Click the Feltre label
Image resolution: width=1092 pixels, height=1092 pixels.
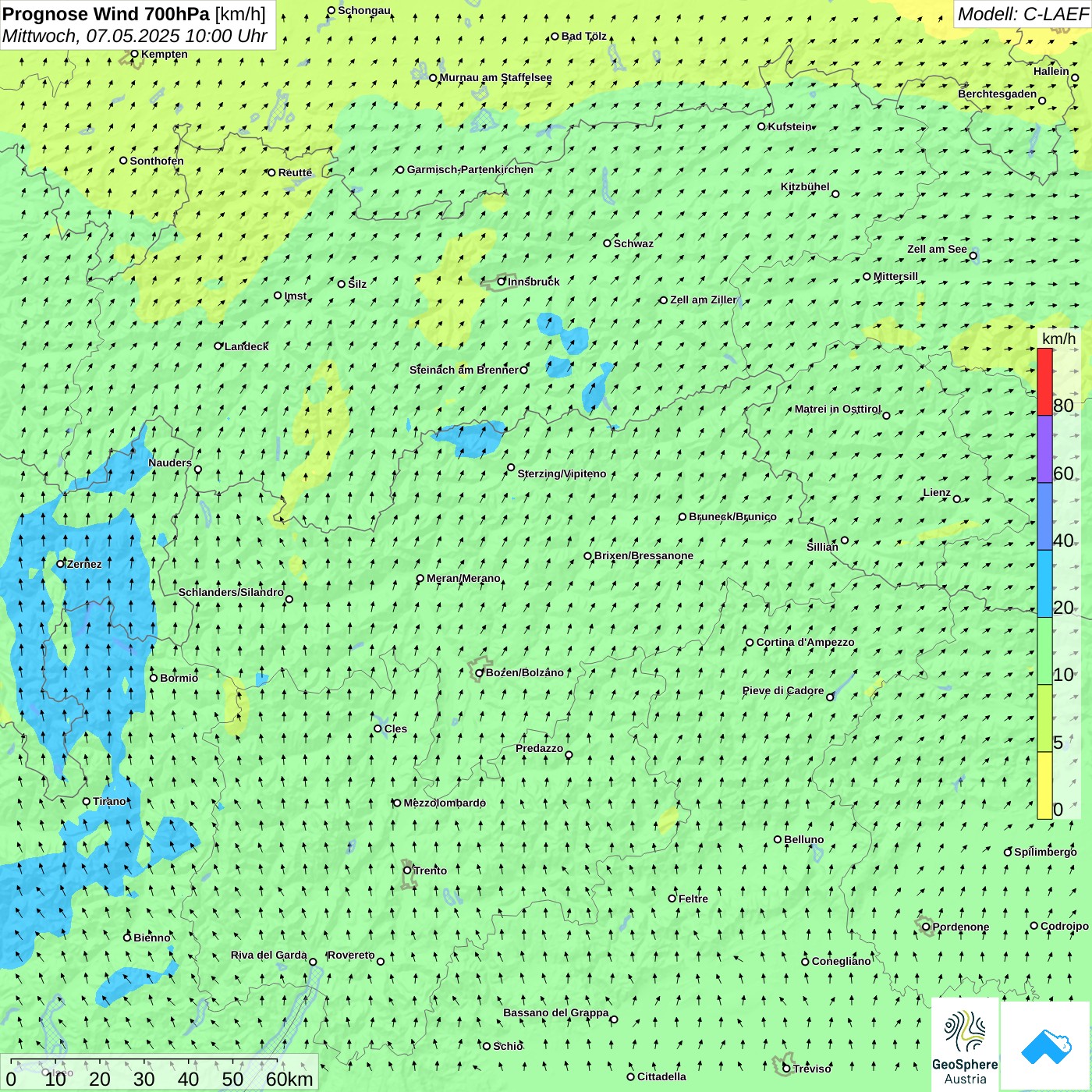pyautogui.click(x=693, y=899)
